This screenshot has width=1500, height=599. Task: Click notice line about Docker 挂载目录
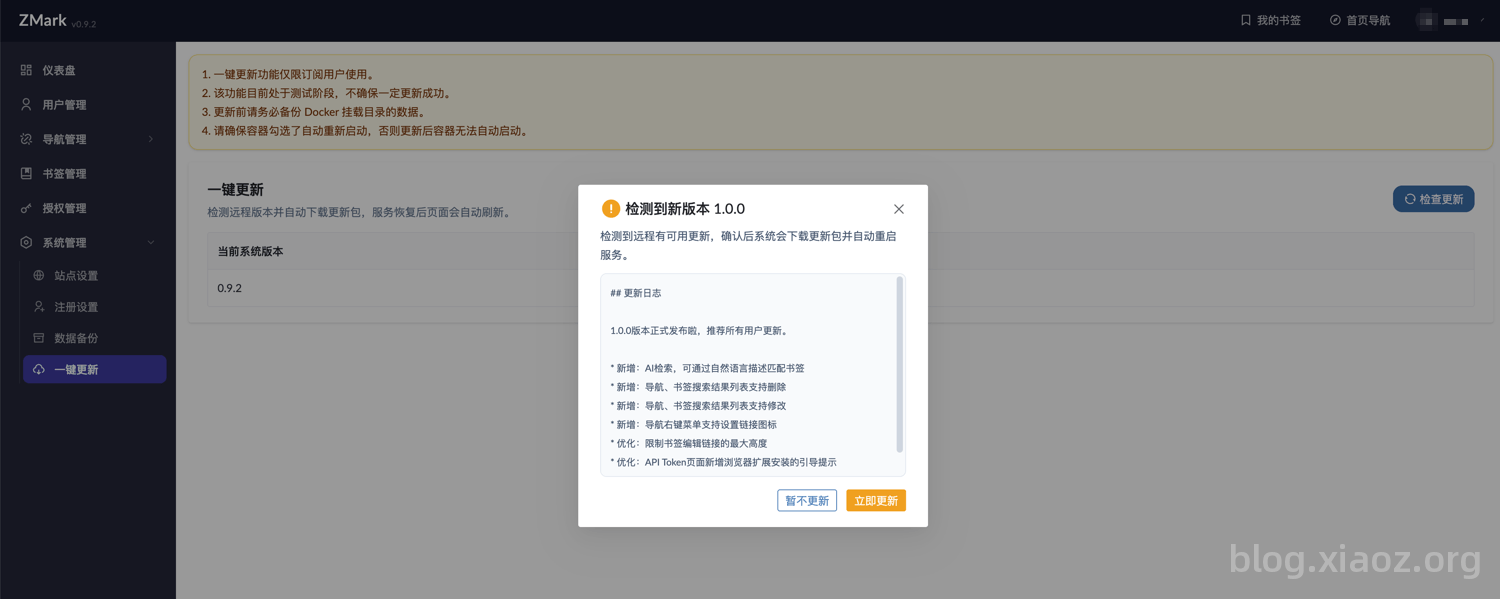(x=313, y=112)
